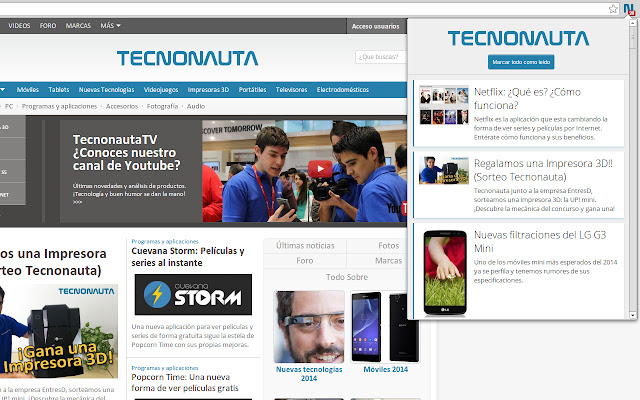Open the Impresoras 3D category
The height and width of the screenshot is (400, 640).
point(208,89)
